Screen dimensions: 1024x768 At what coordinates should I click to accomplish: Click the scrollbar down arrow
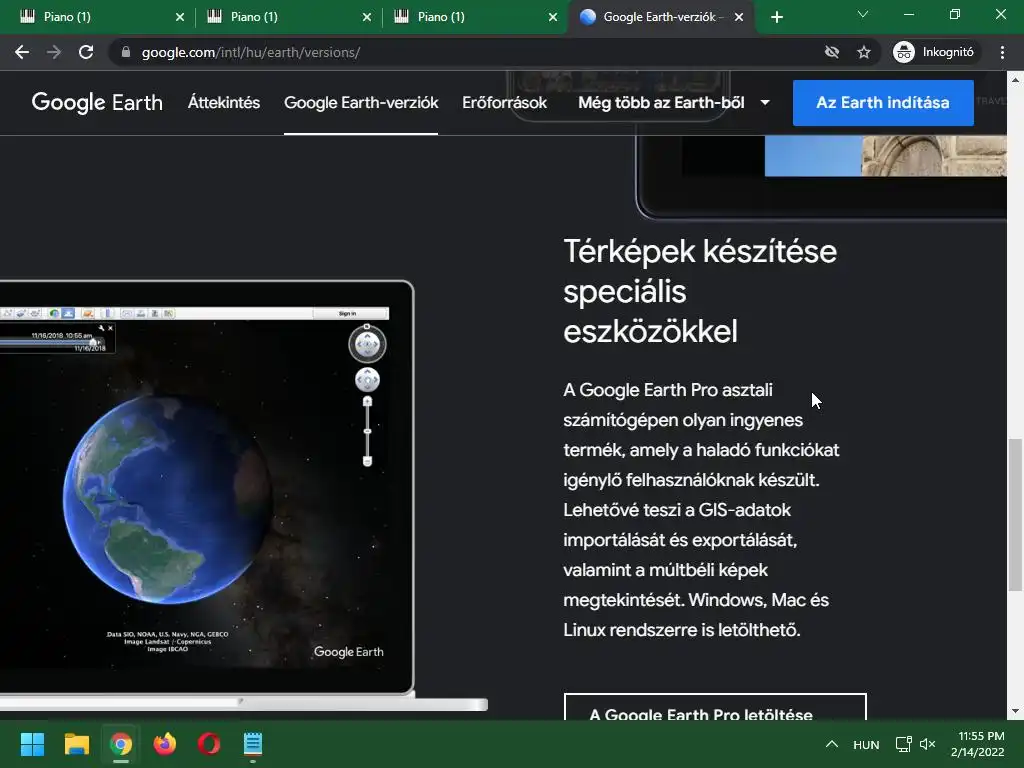click(1015, 711)
